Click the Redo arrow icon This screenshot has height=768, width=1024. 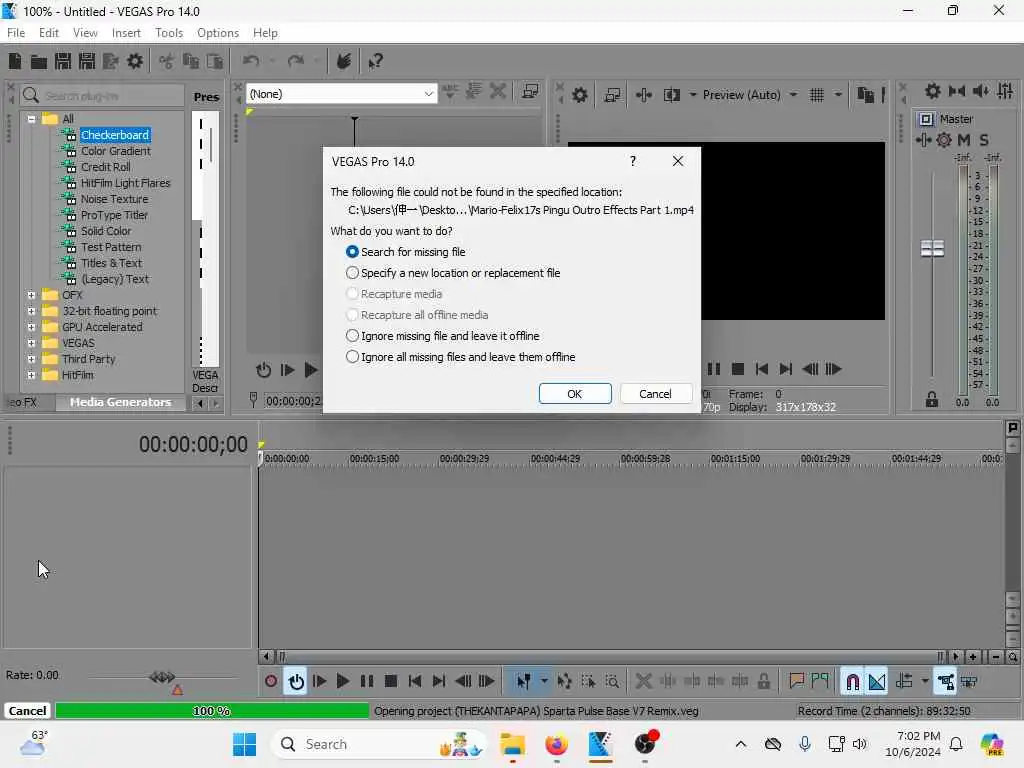[x=296, y=61]
